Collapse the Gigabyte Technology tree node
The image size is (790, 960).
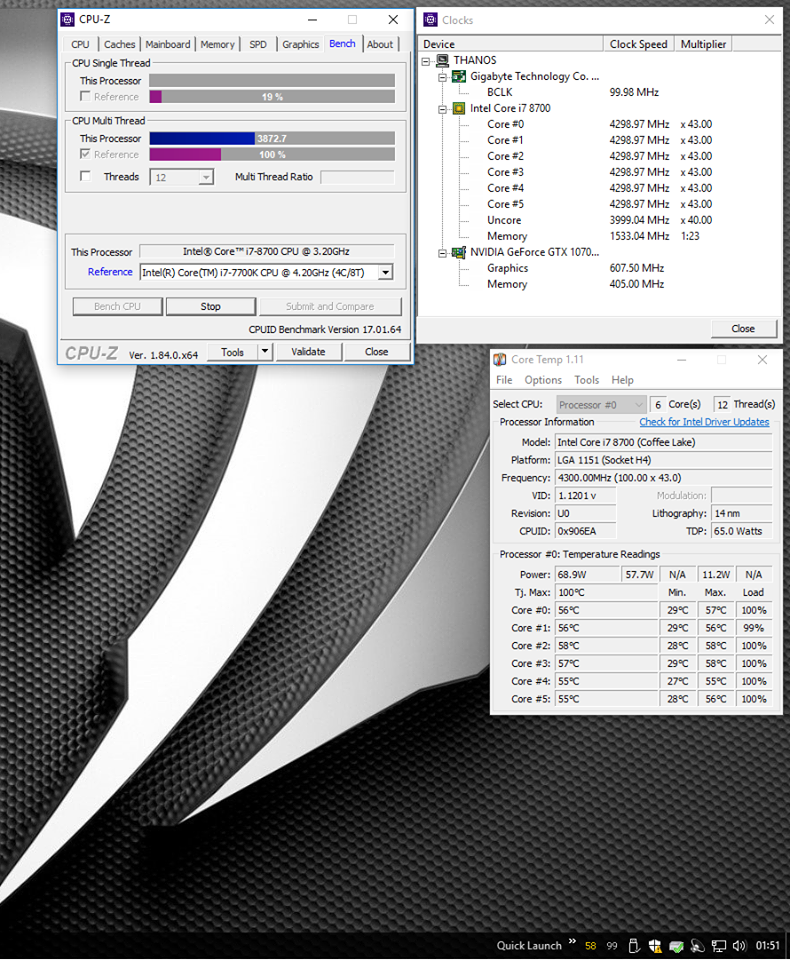(442, 77)
